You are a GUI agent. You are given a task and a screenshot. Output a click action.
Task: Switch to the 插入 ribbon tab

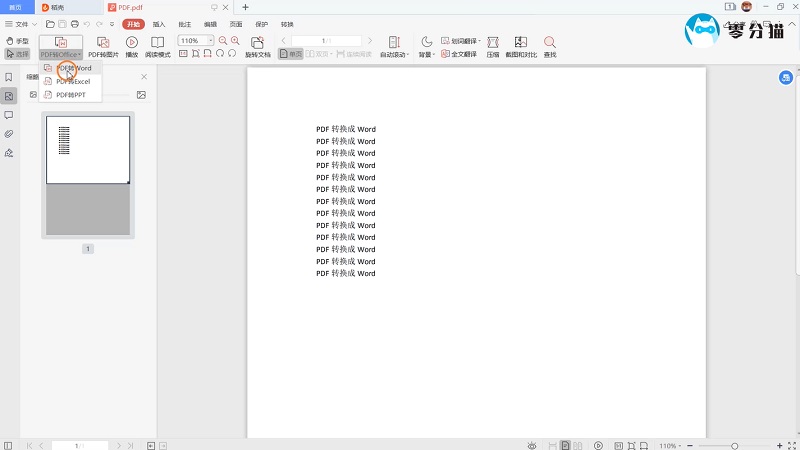tap(159, 24)
